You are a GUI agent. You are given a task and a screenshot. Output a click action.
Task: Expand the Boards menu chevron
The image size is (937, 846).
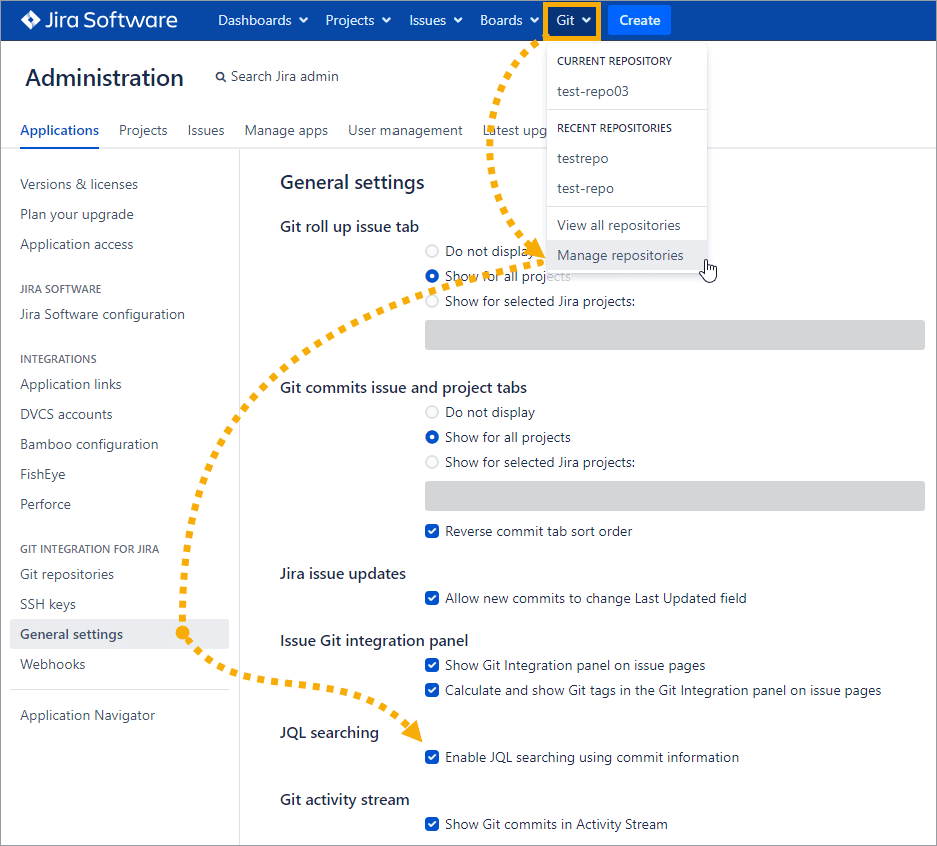click(534, 20)
